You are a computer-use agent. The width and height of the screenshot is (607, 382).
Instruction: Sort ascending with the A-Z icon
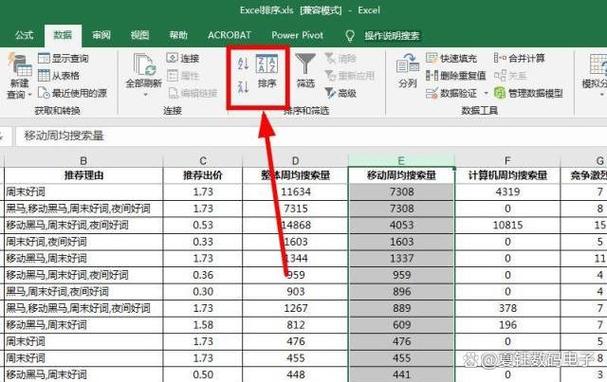tap(243, 63)
